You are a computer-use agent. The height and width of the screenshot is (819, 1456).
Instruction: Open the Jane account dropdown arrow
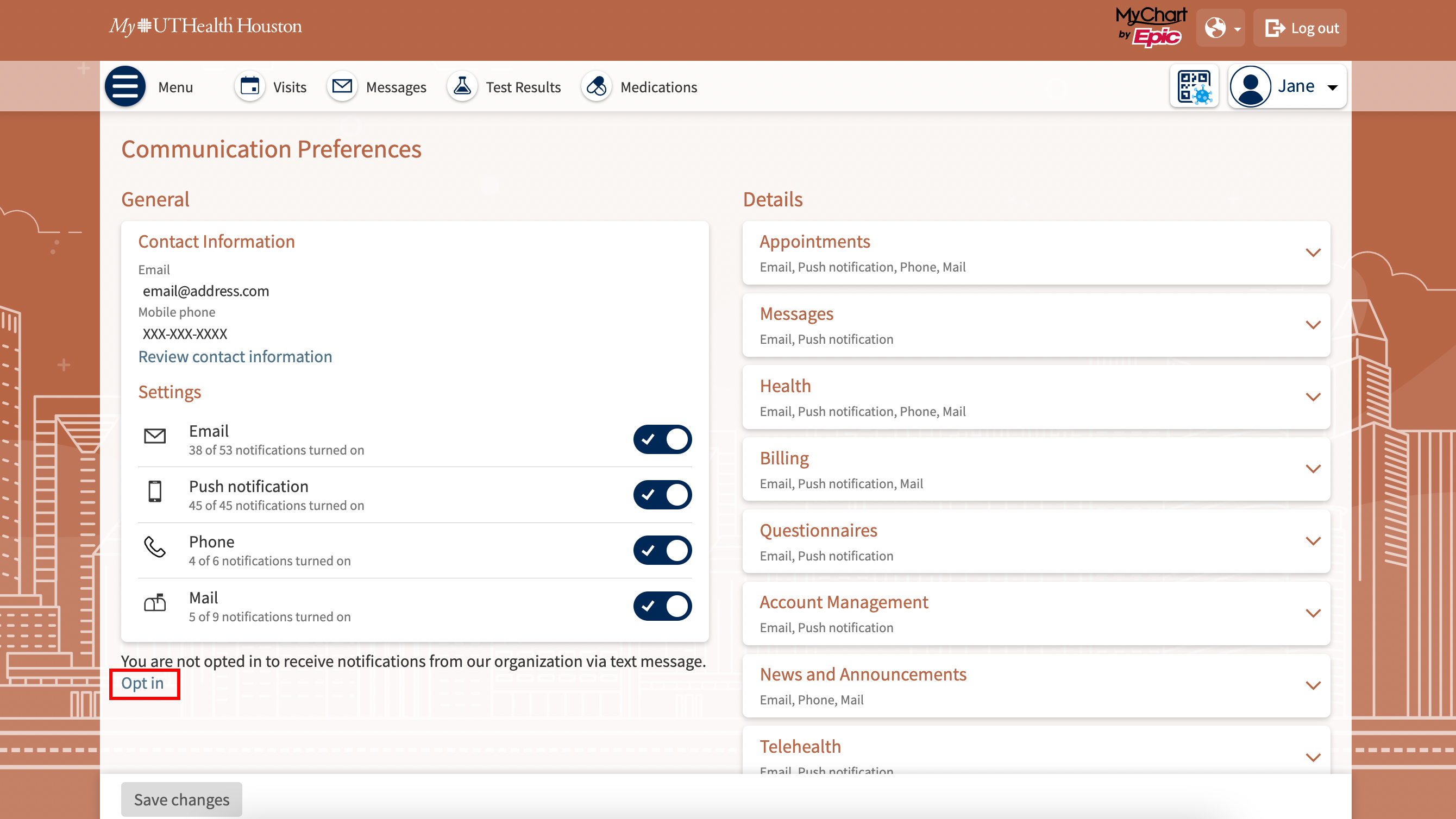(1332, 87)
